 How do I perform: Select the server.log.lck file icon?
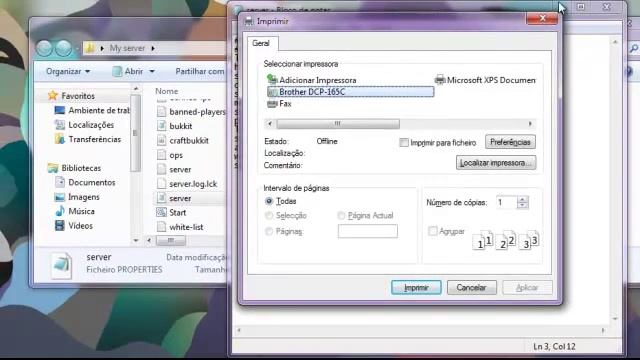pyautogui.click(x=162, y=184)
